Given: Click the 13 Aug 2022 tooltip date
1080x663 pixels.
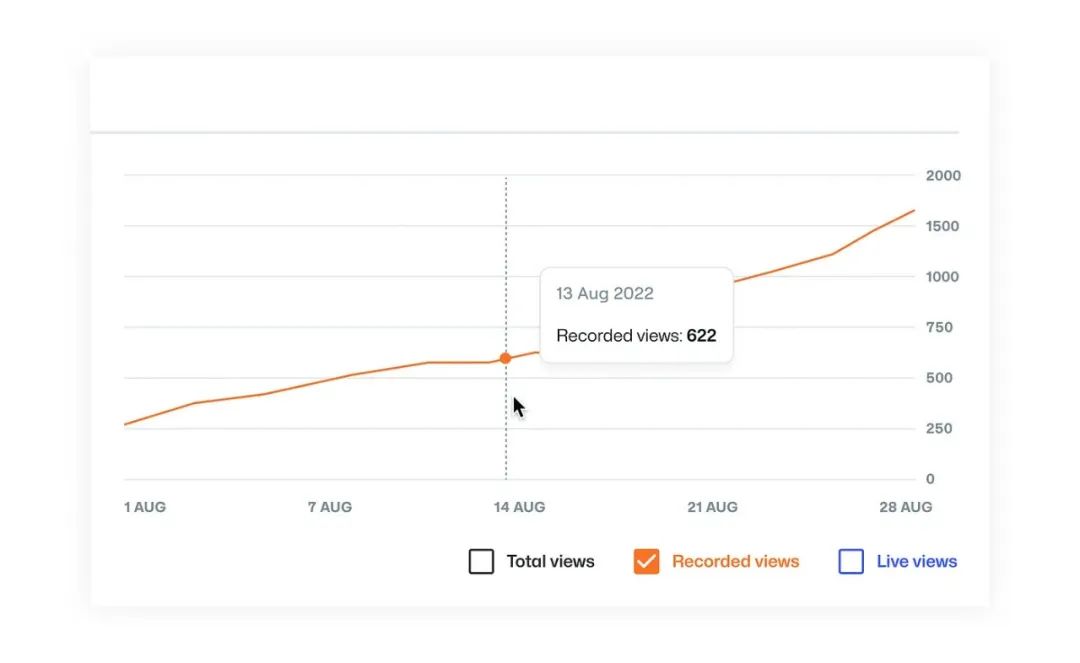Looking at the screenshot, I should pos(605,293).
